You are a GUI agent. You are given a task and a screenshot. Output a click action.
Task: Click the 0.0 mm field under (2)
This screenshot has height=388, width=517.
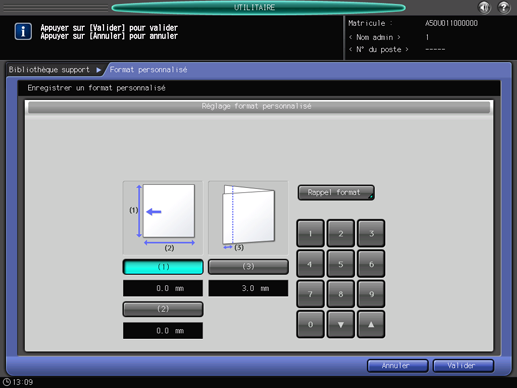tap(163, 331)
